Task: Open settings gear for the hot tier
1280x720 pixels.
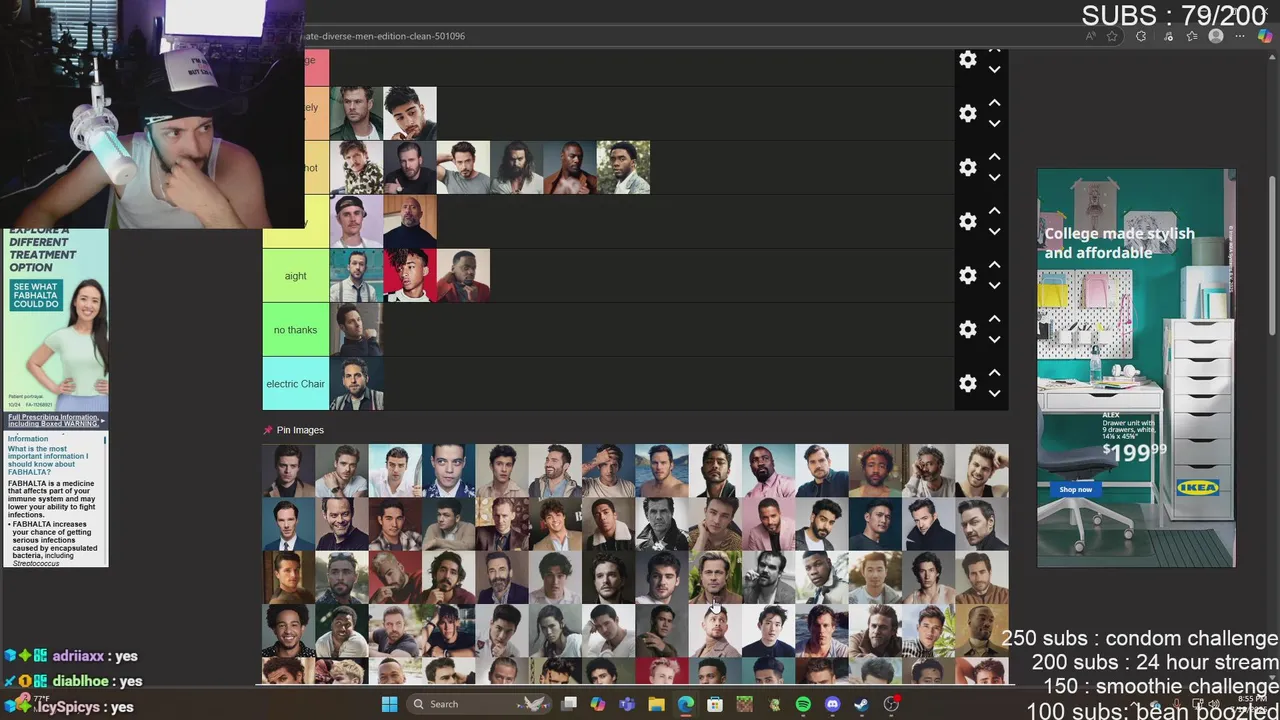Action: [x=967, y=167]
